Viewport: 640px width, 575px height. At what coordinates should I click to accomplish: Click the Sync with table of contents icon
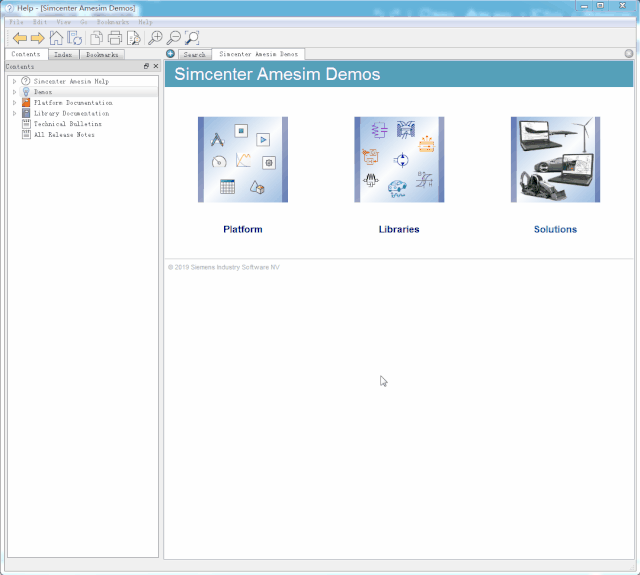coord(75,38)
